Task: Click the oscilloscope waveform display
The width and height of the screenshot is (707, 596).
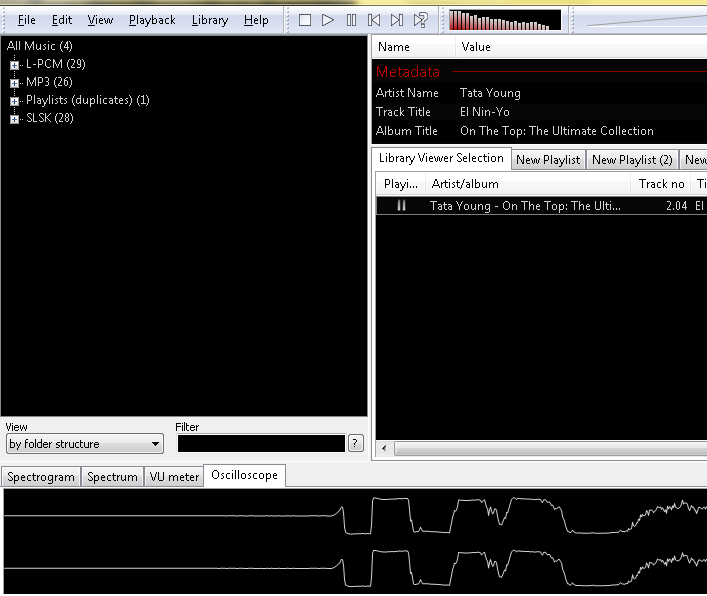Action: 355,541
